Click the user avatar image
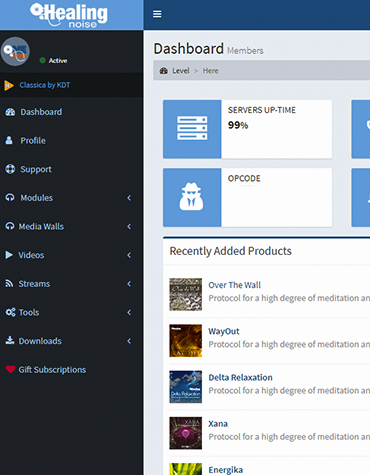Image resolution: width=370 pixels, height=475 pixels. [x=15, y=51]
